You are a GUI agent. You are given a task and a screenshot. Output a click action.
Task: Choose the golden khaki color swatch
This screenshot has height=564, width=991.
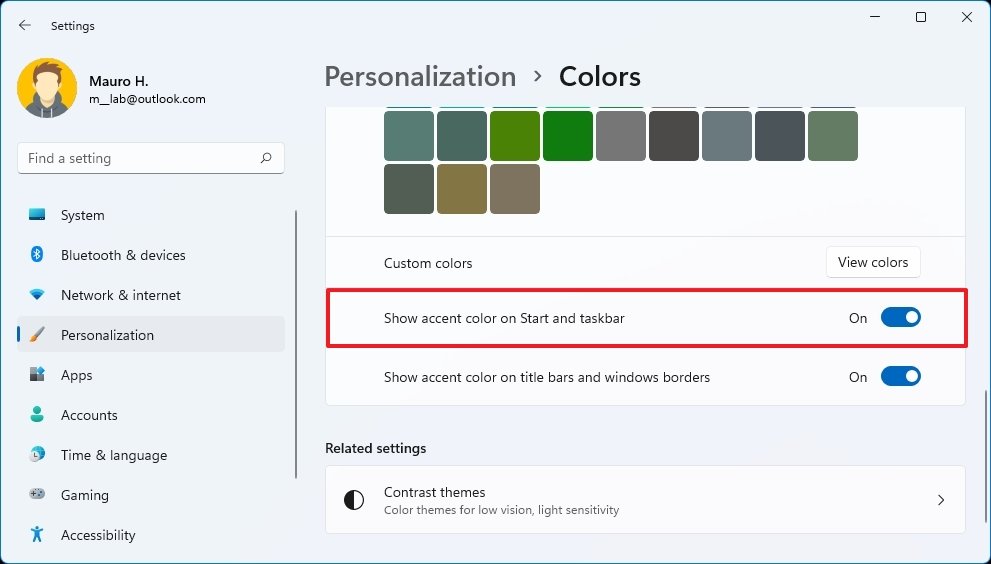point(461,188)
